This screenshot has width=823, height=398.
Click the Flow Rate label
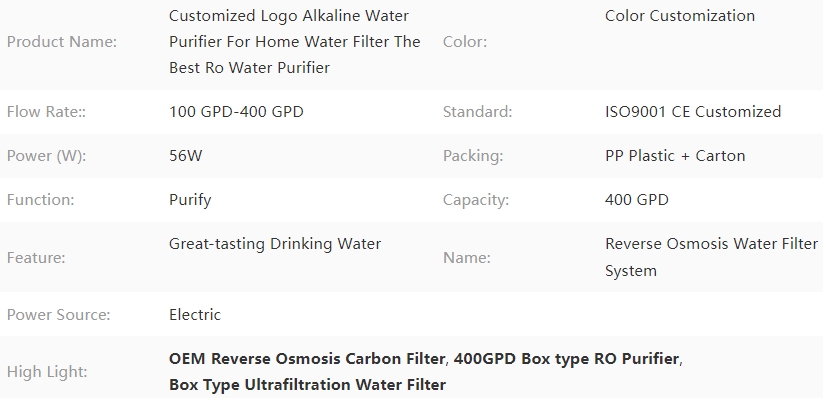(46, 112)
